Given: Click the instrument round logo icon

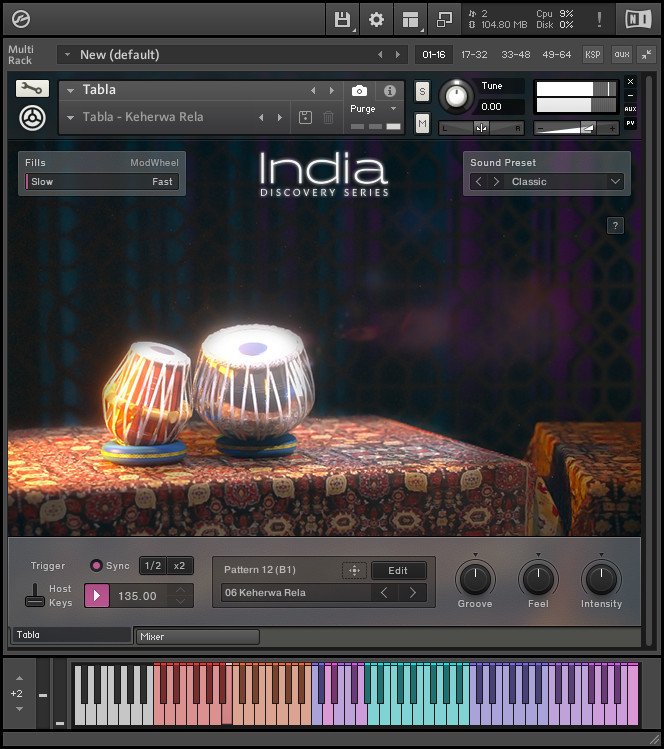Looking at the screenshot, I should point(32,118).
